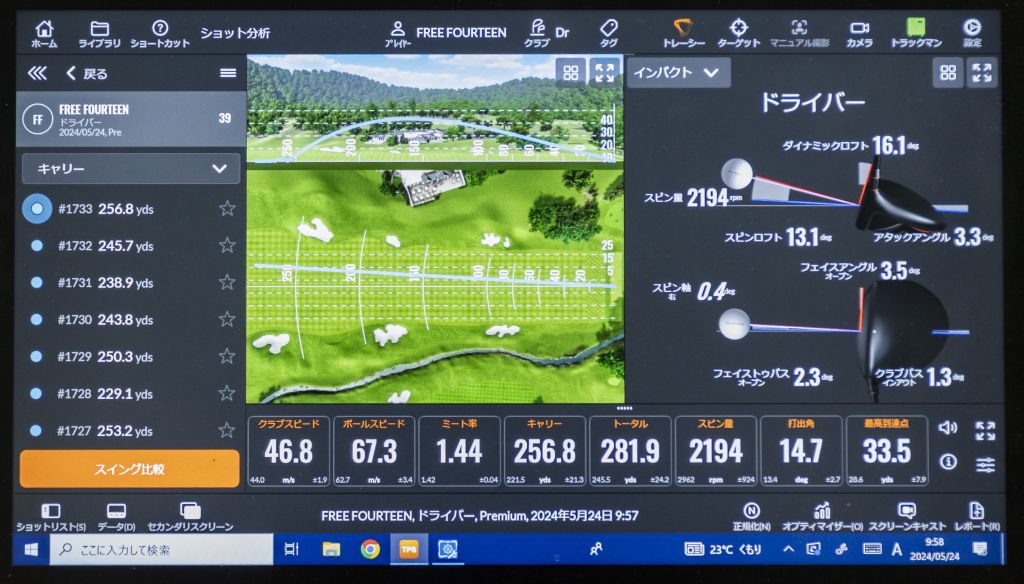Star shot #1730 as favorite

click(227, 319)
